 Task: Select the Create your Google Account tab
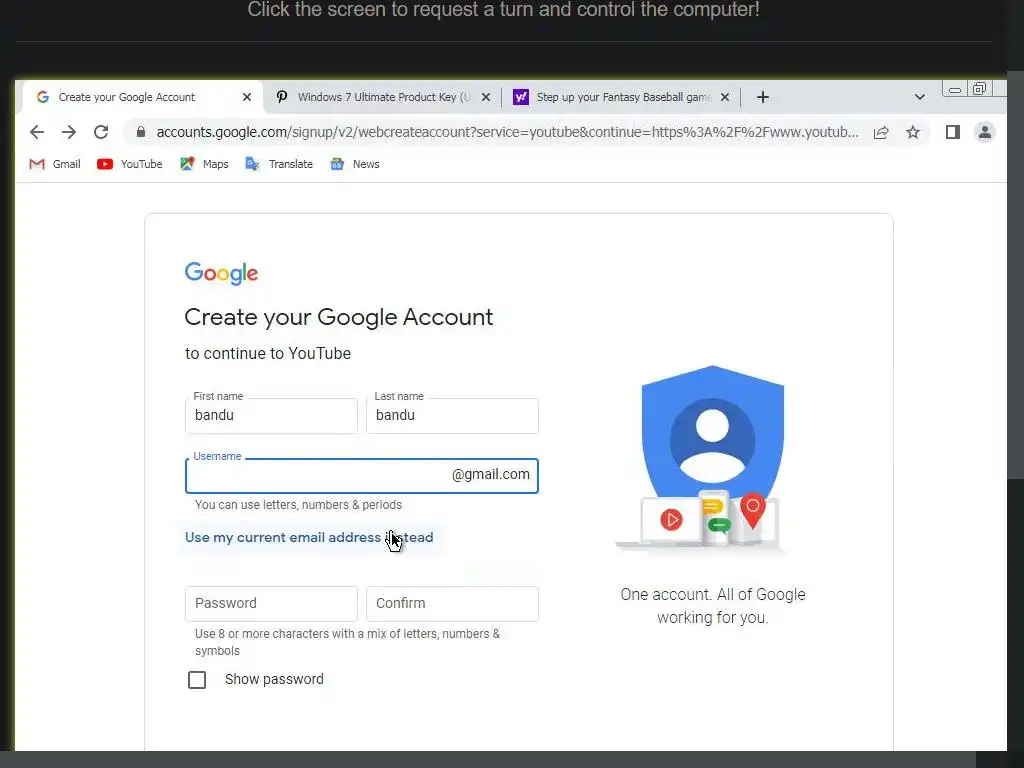coord(140,97)
